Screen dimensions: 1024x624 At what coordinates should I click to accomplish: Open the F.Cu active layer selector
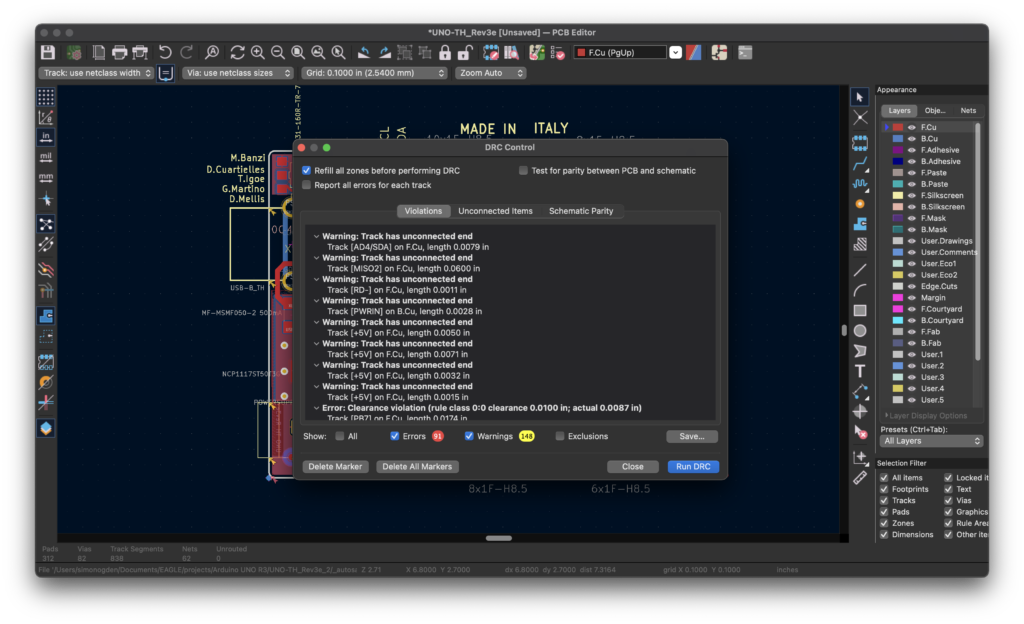628,52
